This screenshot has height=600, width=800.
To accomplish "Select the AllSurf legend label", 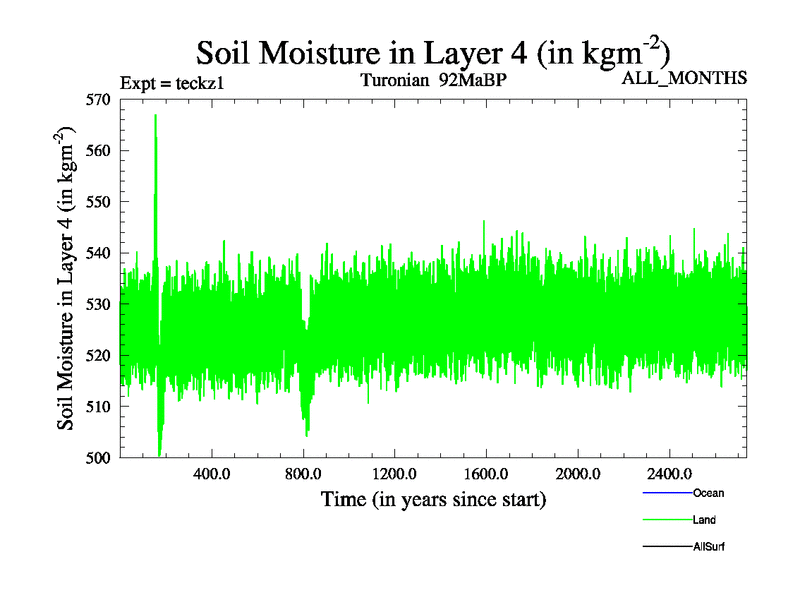I will point(709,547).
